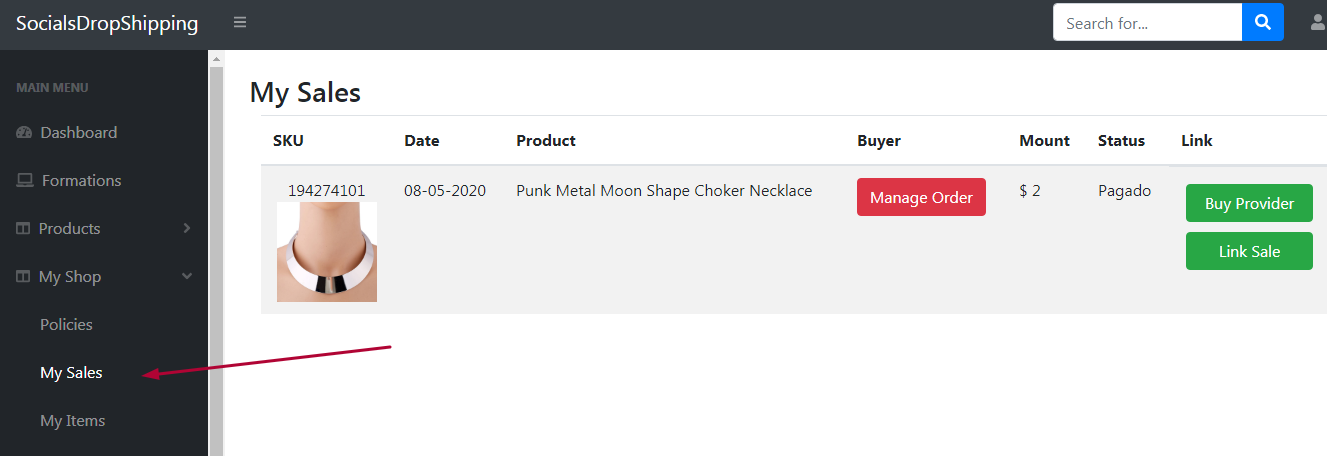Image resolution: width=1327 pixels, height=456 pixels.
Task: Click the Dashboard gauge icon
Action: point(25,133)
